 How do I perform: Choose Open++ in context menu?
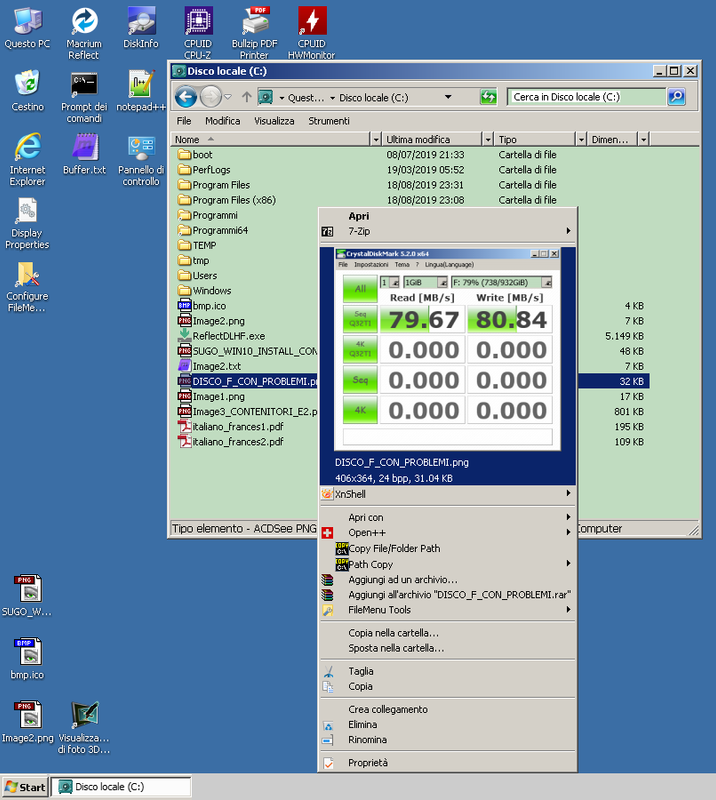pyautogui.click(x=448, y=533)
